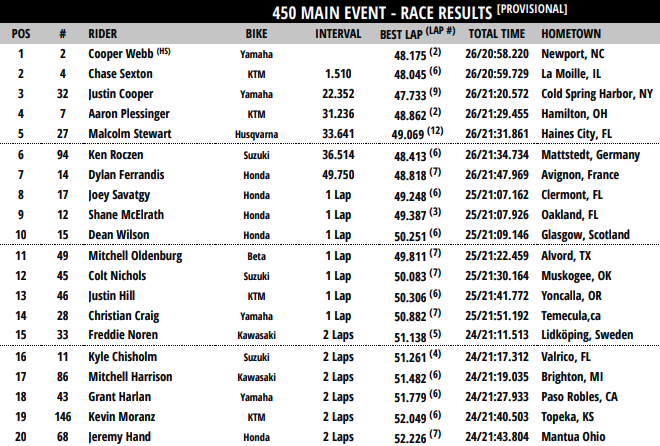Click Dean Wilson's total time 25/21:09.146
This screenshot has width=660, height=446.
(496, 234)
